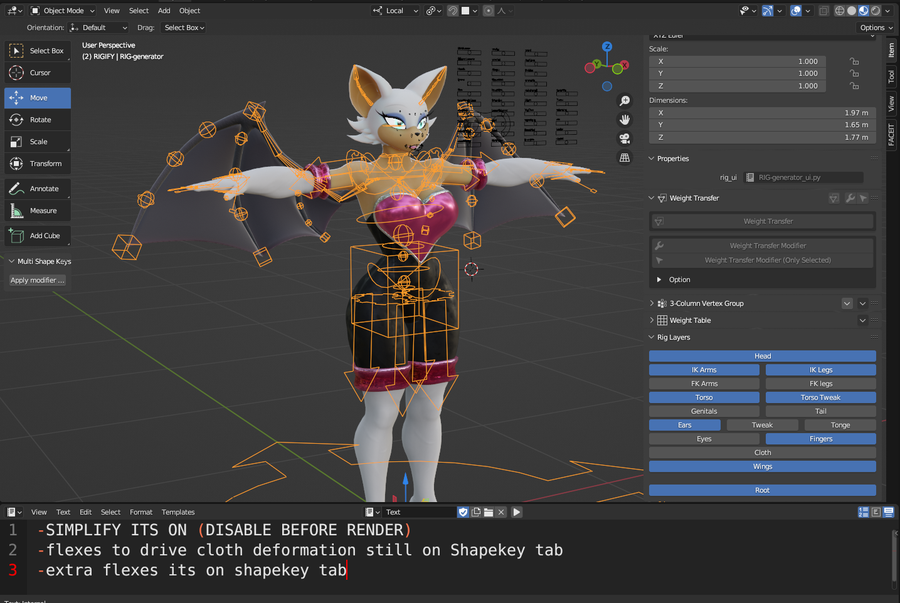Select wireframe viewport shading

click(x=840, y=11)
